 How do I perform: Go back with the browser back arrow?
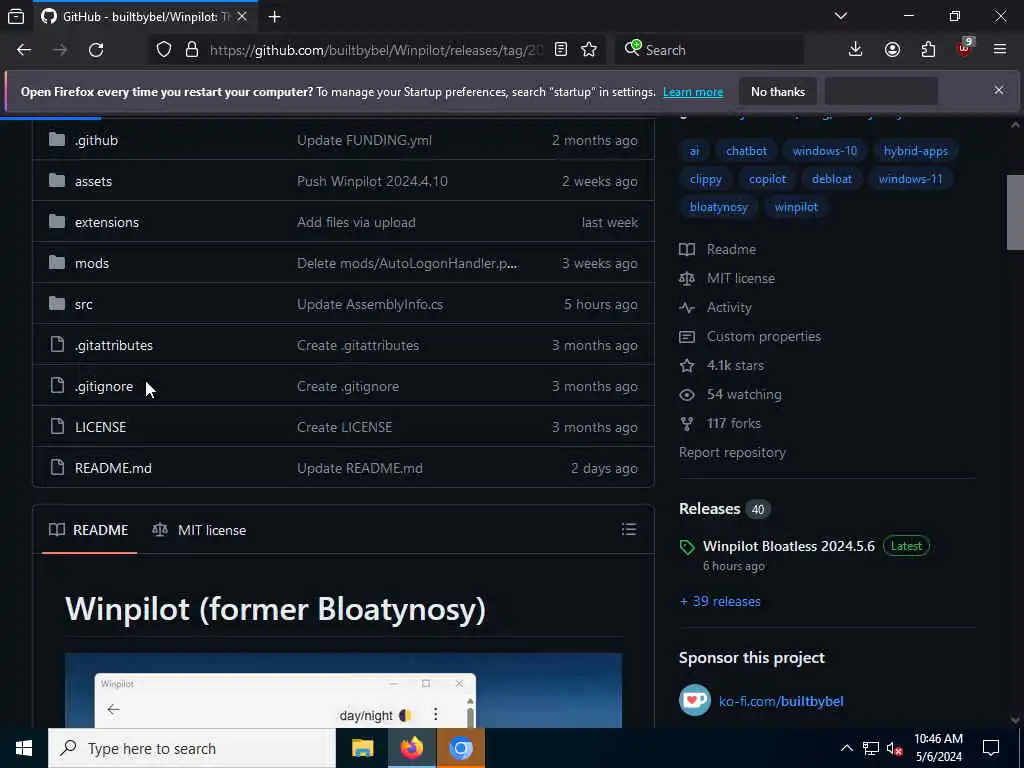[x=24, y=50]
